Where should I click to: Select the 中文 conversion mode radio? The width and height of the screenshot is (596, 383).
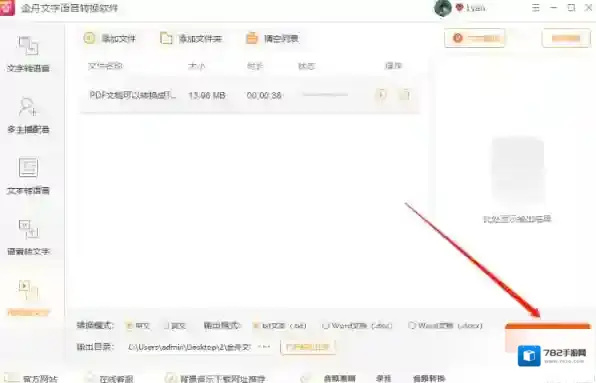tap(138, 326)
